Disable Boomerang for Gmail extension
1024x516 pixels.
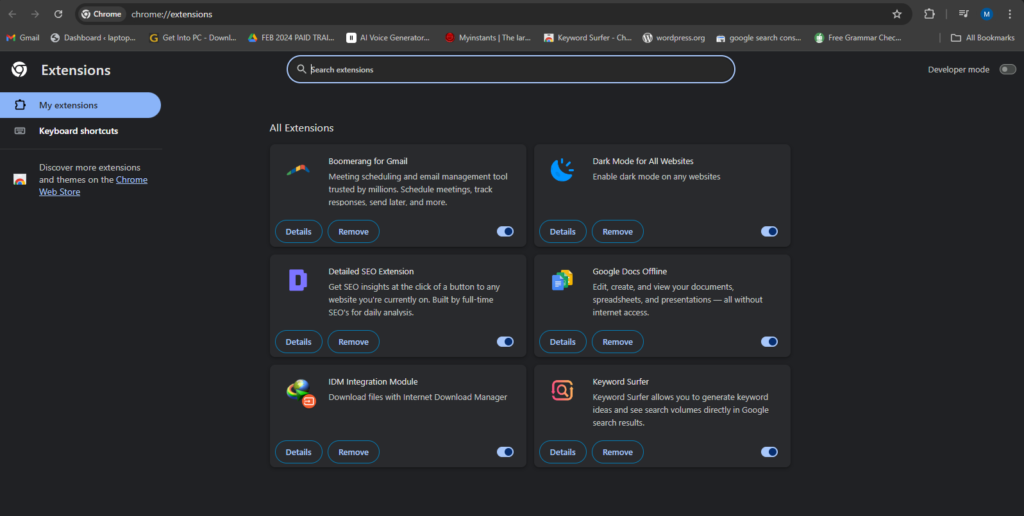click(505, 231)
